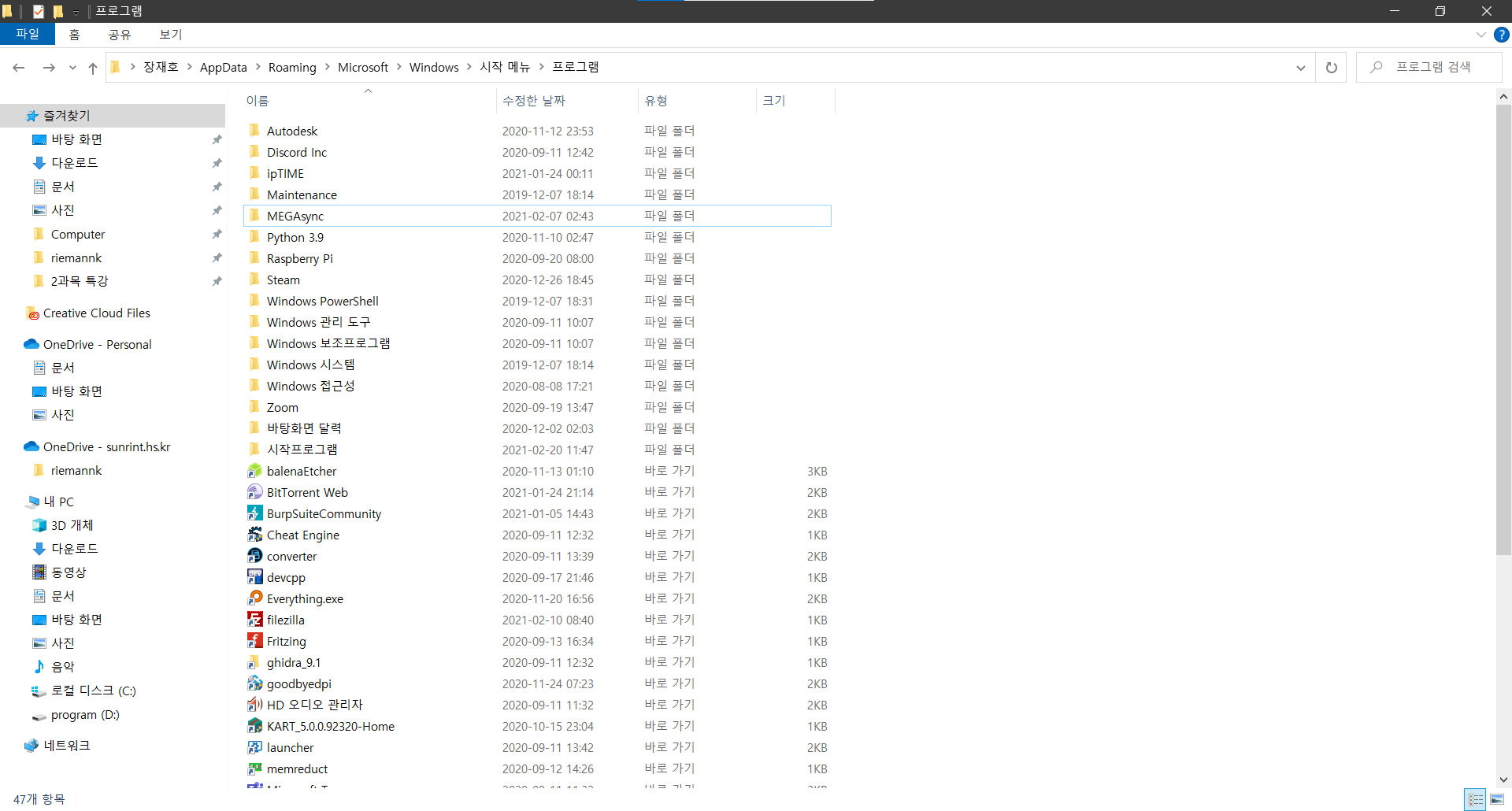This screenshot has height=811, width=1512.
Task: Open address bar history dropdown
Action: click(x=1300, y=68)
